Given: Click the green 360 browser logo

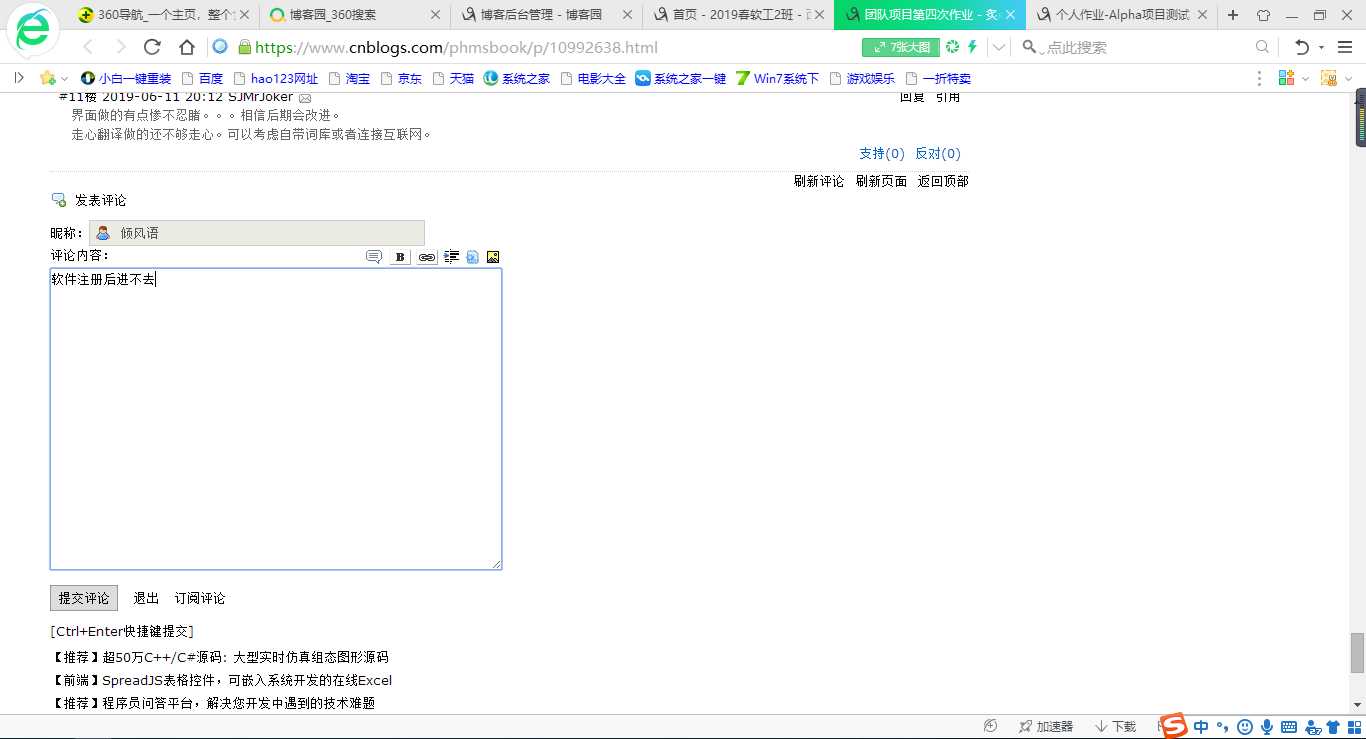Looking at the screenshot, I should coord(33,30).
